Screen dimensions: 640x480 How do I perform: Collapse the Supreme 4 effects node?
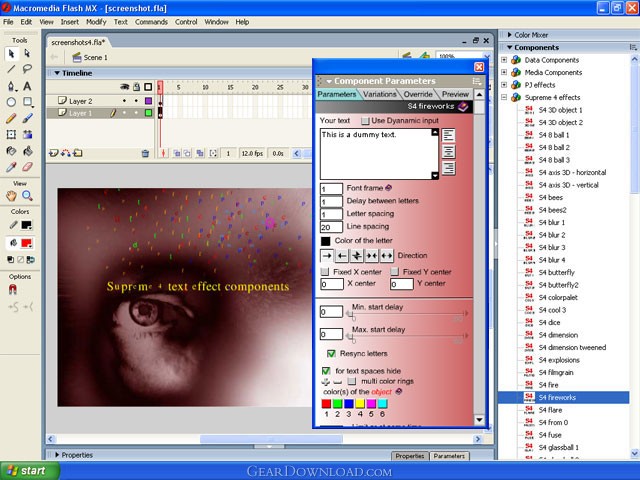504,98
